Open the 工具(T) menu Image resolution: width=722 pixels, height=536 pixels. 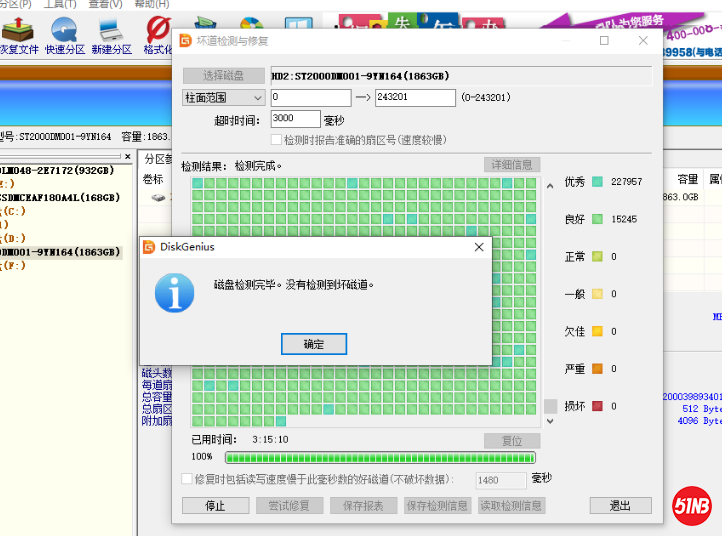pos(59,4)
